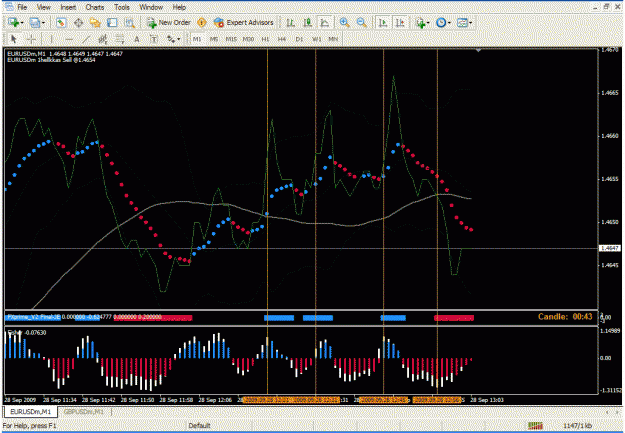This screenshot has height=433, width=625.
Task: Select the Horizontal Line drawing tool
Action: [x=69, y=39]
